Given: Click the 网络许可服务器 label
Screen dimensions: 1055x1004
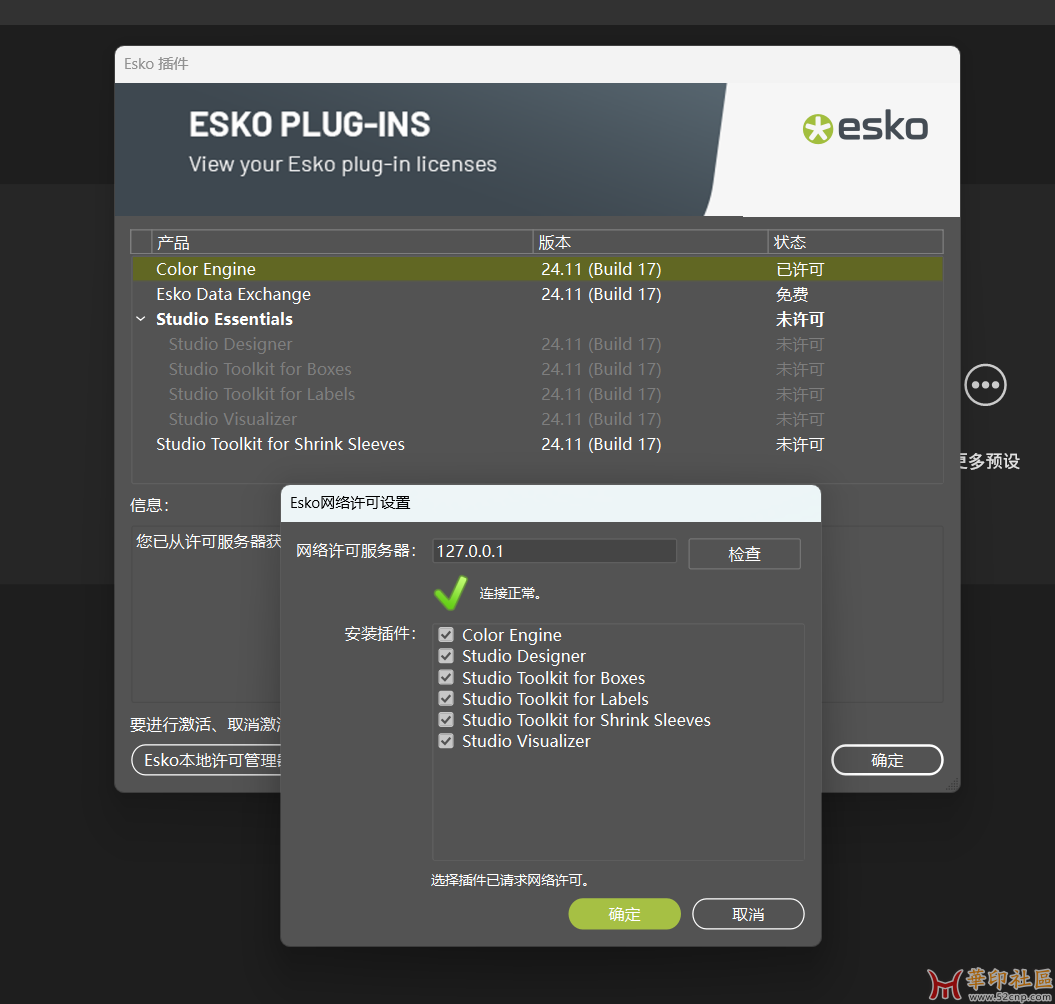Looking at the screenshot, I should (356, 550).
